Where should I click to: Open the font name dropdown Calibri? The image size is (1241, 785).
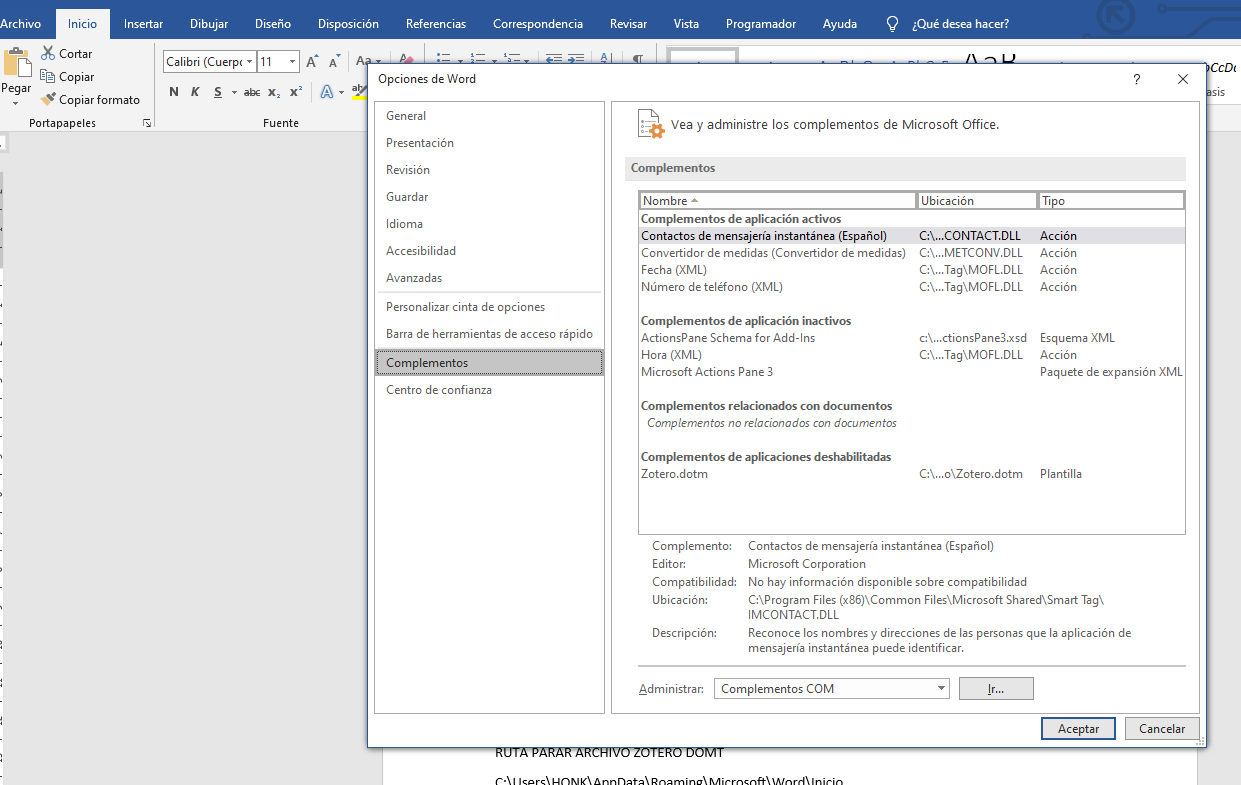pyautogui.click(x=249, y=62)
